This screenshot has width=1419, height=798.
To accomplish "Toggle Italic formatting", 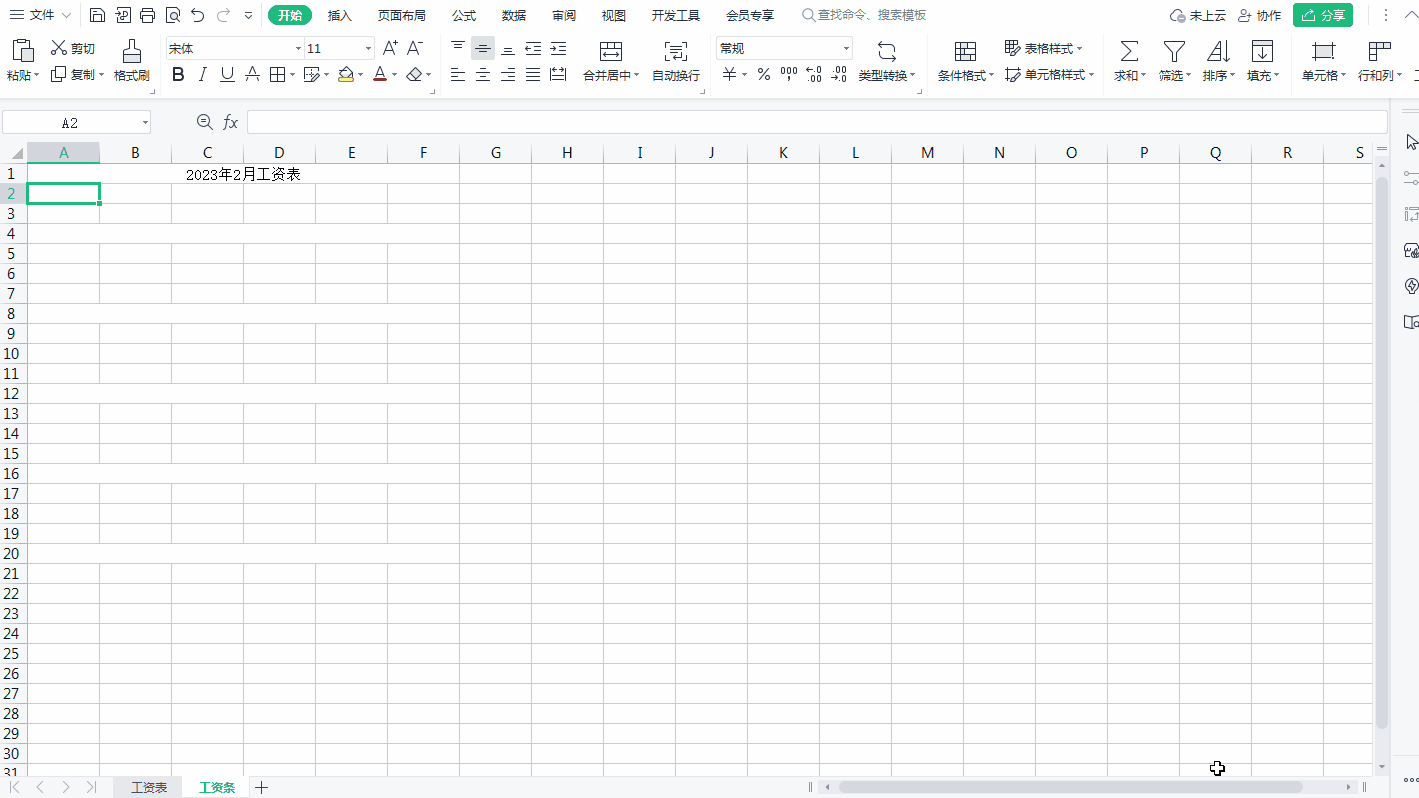I will pyautogui.click(x=203, y=74).
